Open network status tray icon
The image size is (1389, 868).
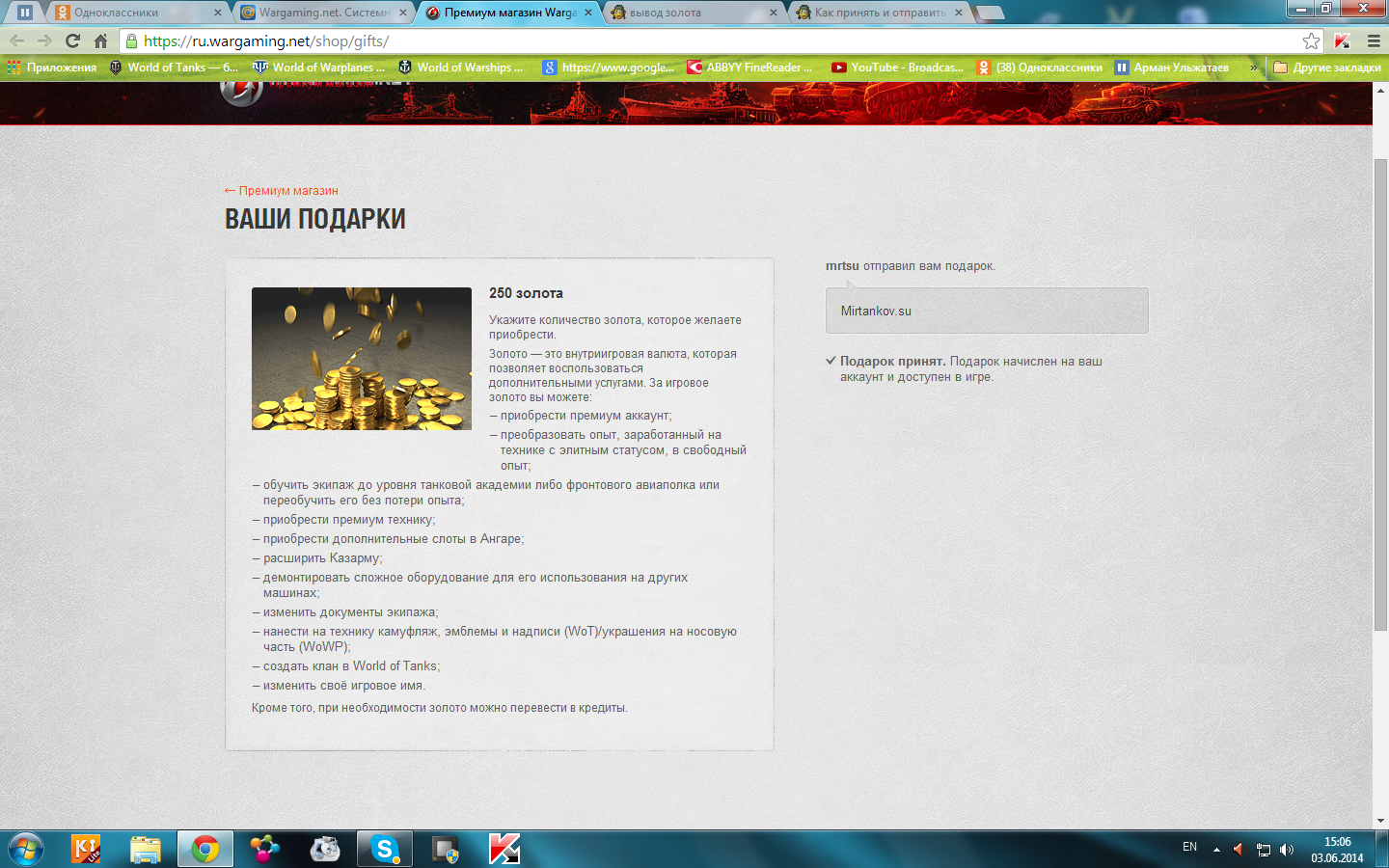click(1263, 850)
